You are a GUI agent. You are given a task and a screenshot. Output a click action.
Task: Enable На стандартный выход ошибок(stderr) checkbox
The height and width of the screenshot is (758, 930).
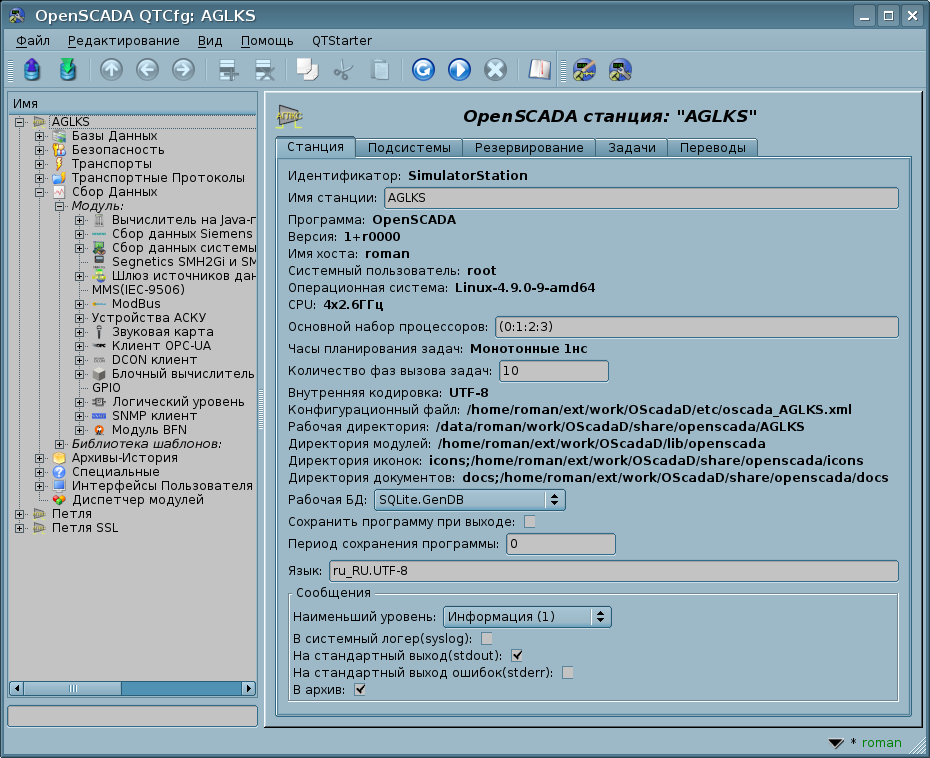pos(568,673)
